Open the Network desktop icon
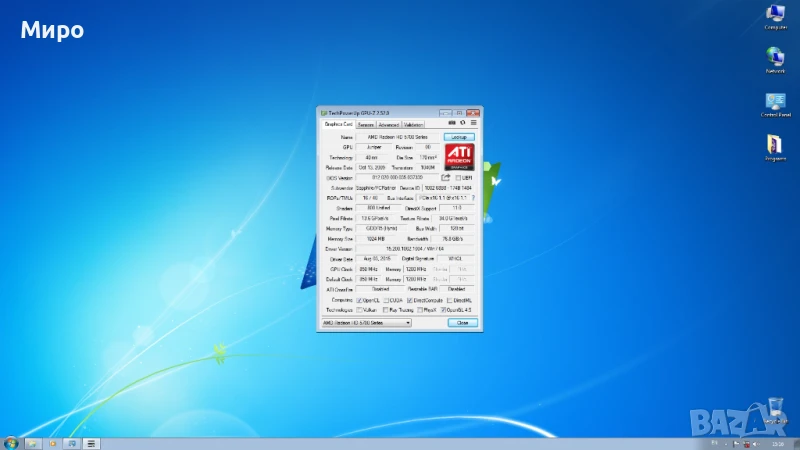This screenshot has height=450, width=800. coord(774,56)
